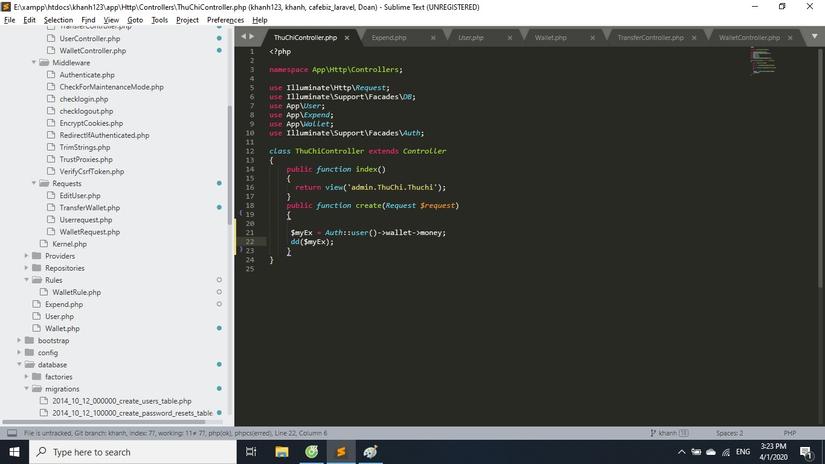825x464 pixels.
Task: Open the Edit menu
Action: tap(29, 20)
